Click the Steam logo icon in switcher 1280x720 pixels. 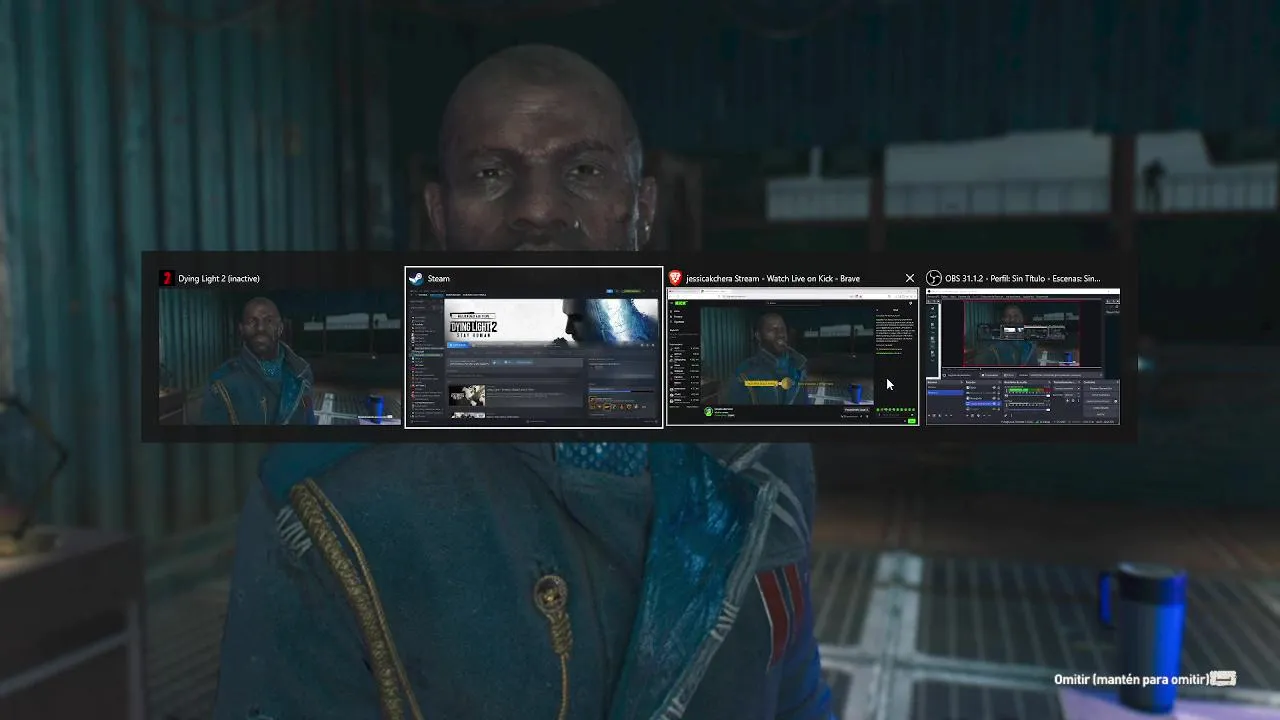click(416, 278)
